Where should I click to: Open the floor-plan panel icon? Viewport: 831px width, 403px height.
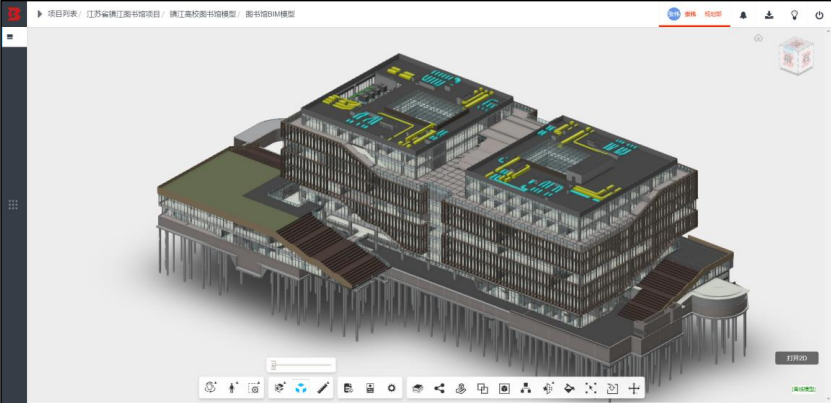(x=370, y=388)
